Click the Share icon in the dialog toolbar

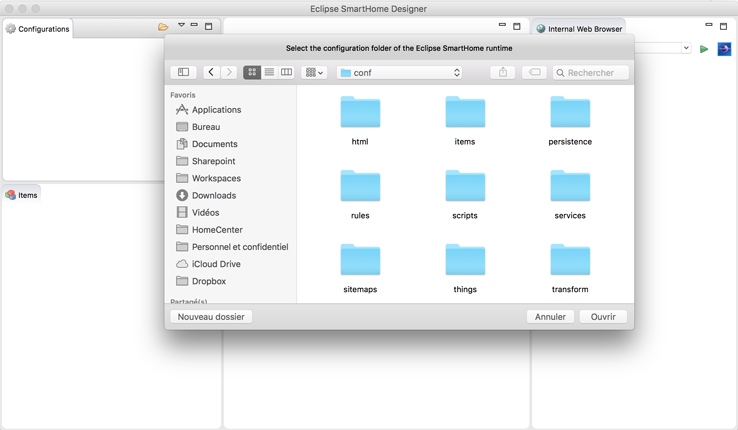point(503,72)
